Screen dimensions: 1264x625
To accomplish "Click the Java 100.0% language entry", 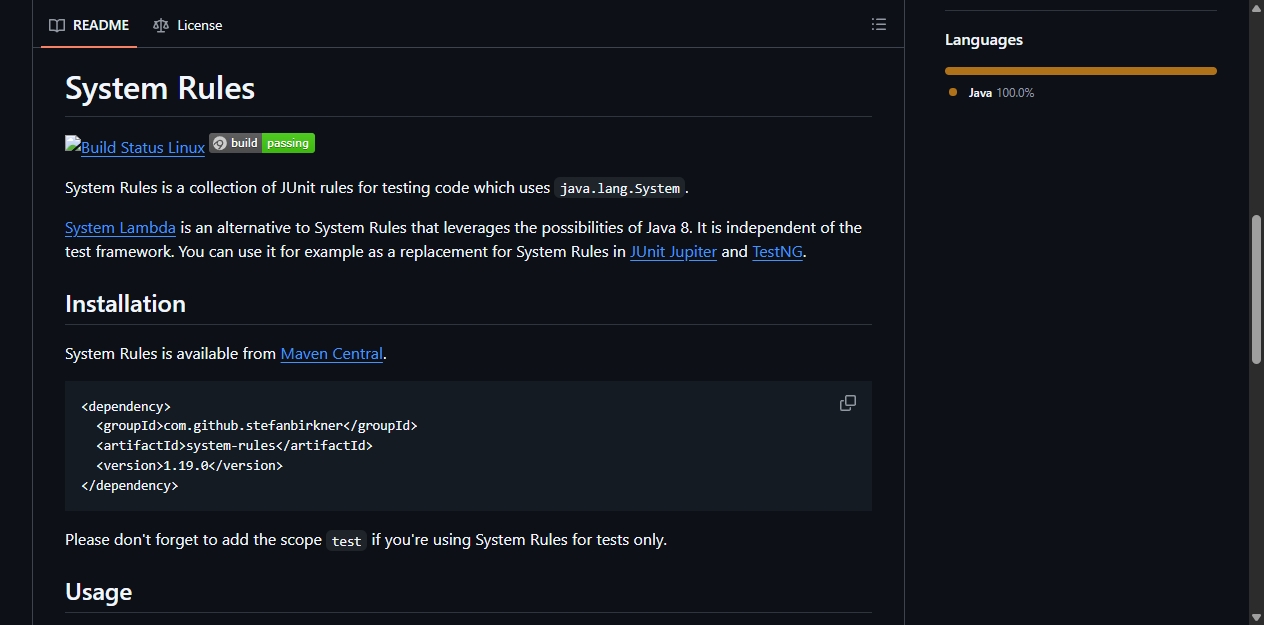I will click(x=992, y=92).
